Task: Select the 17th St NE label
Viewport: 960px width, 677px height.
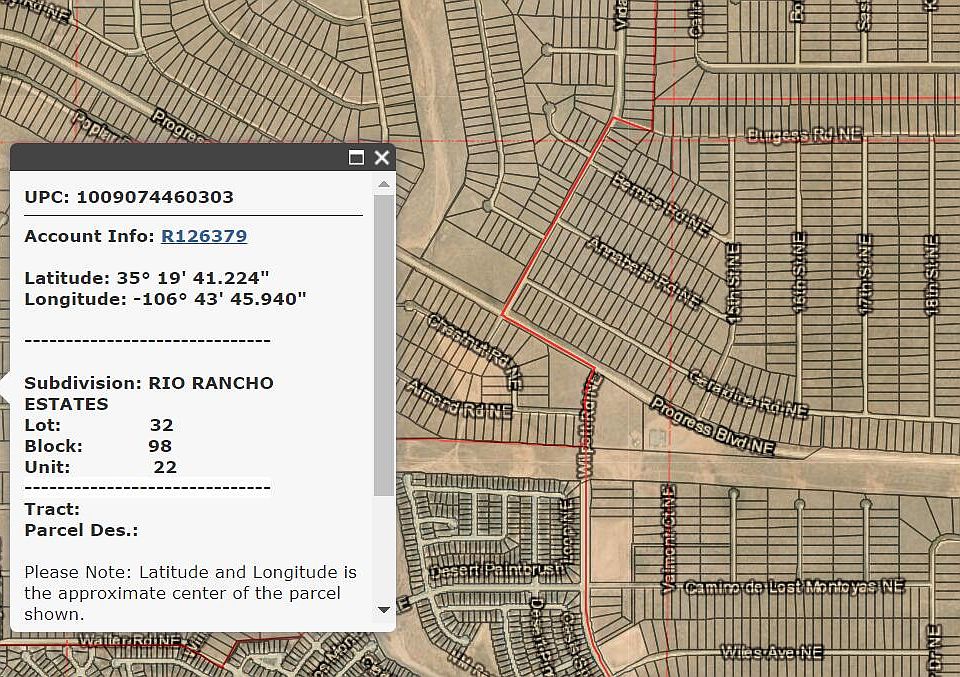Action: (x=865, y=275)
